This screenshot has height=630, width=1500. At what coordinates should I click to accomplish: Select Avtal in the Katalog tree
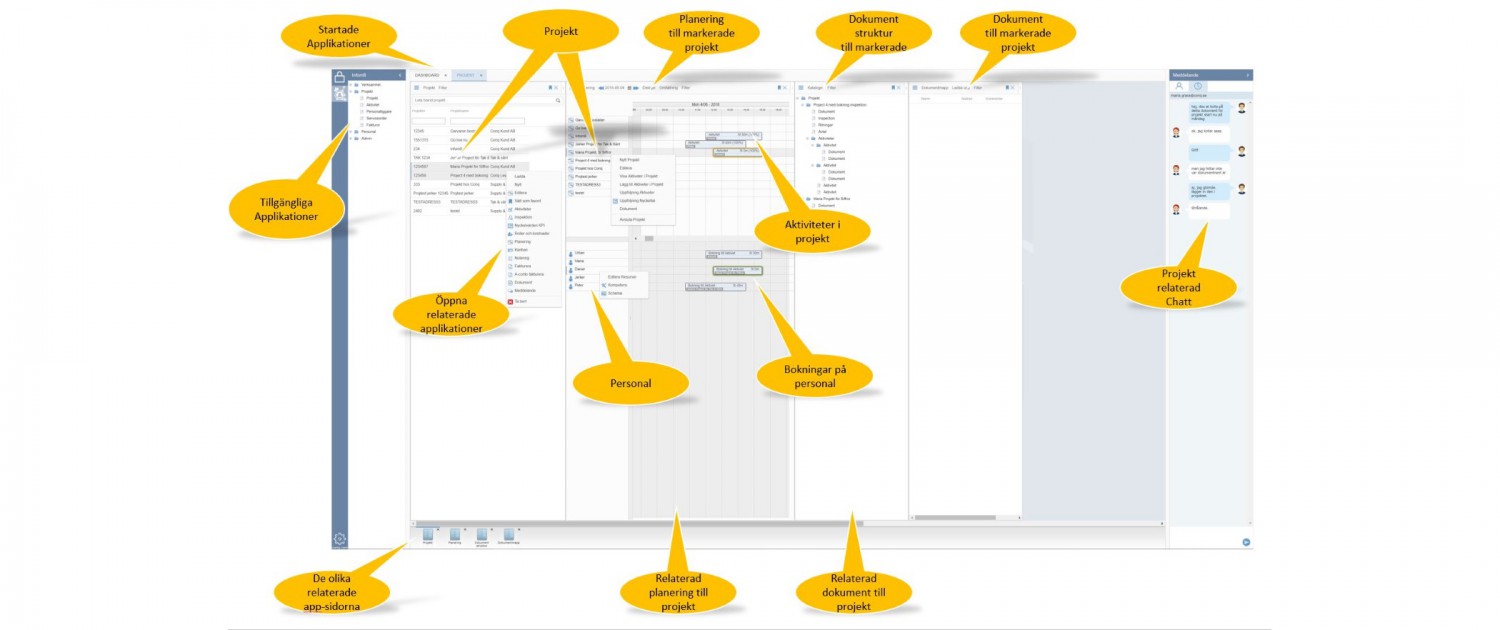[822, 132]
